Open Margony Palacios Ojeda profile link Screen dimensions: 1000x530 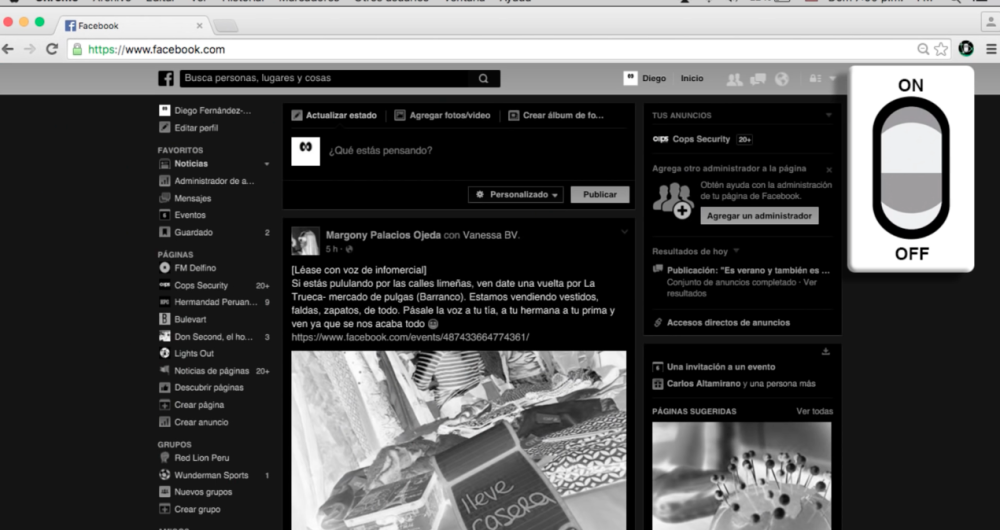tap(383, 235)
